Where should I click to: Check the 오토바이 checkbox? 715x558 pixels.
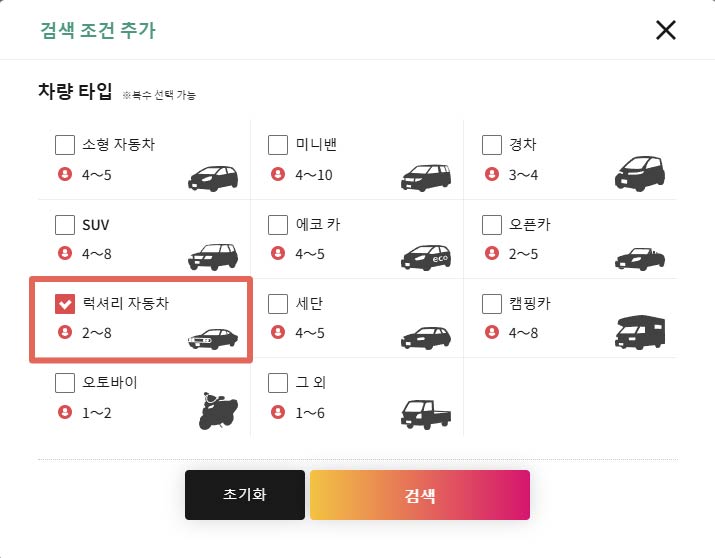pos(65,383)
